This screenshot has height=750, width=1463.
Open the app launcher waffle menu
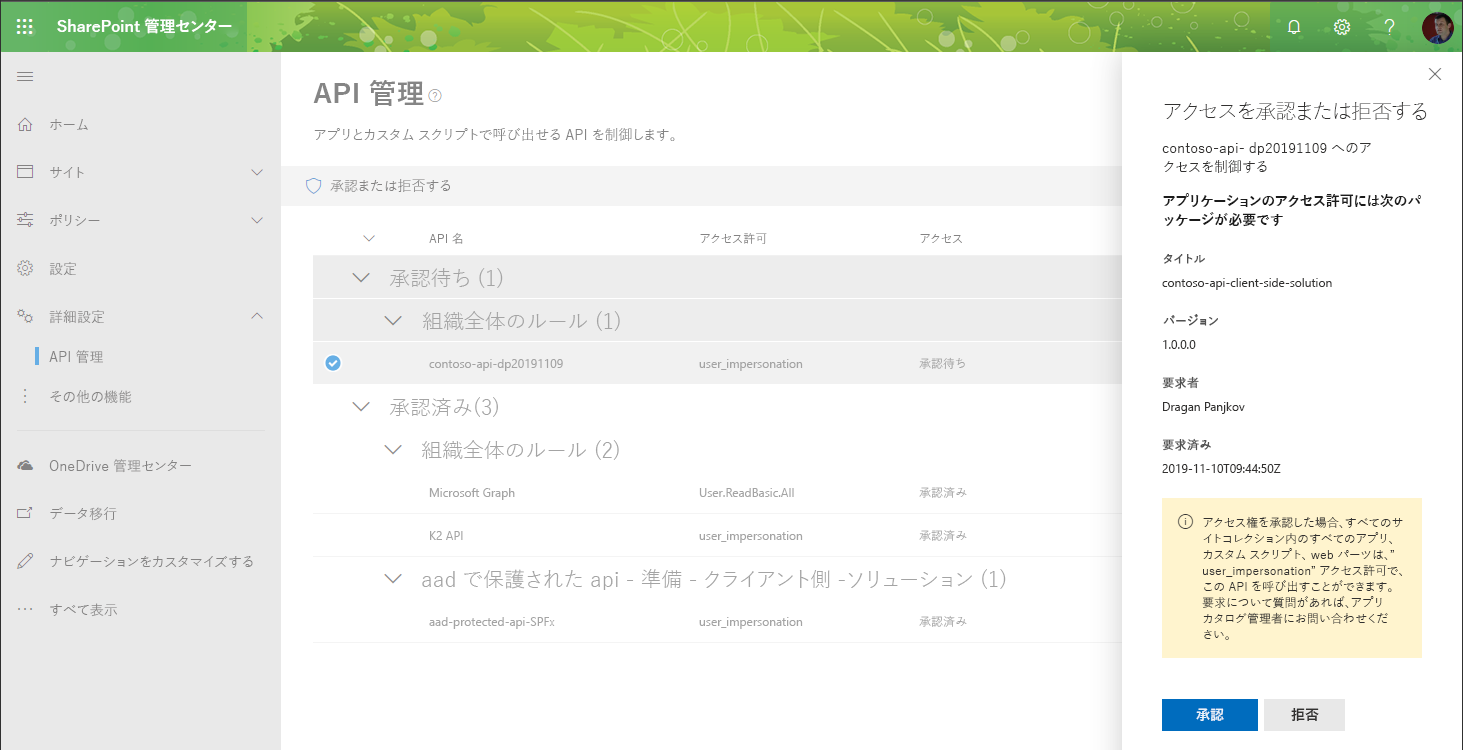coord(24,26)
